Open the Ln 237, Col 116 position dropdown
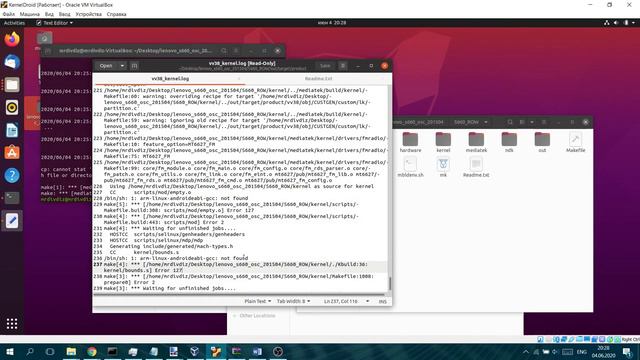Screen dimensions: 640x360 coord(346,301)
